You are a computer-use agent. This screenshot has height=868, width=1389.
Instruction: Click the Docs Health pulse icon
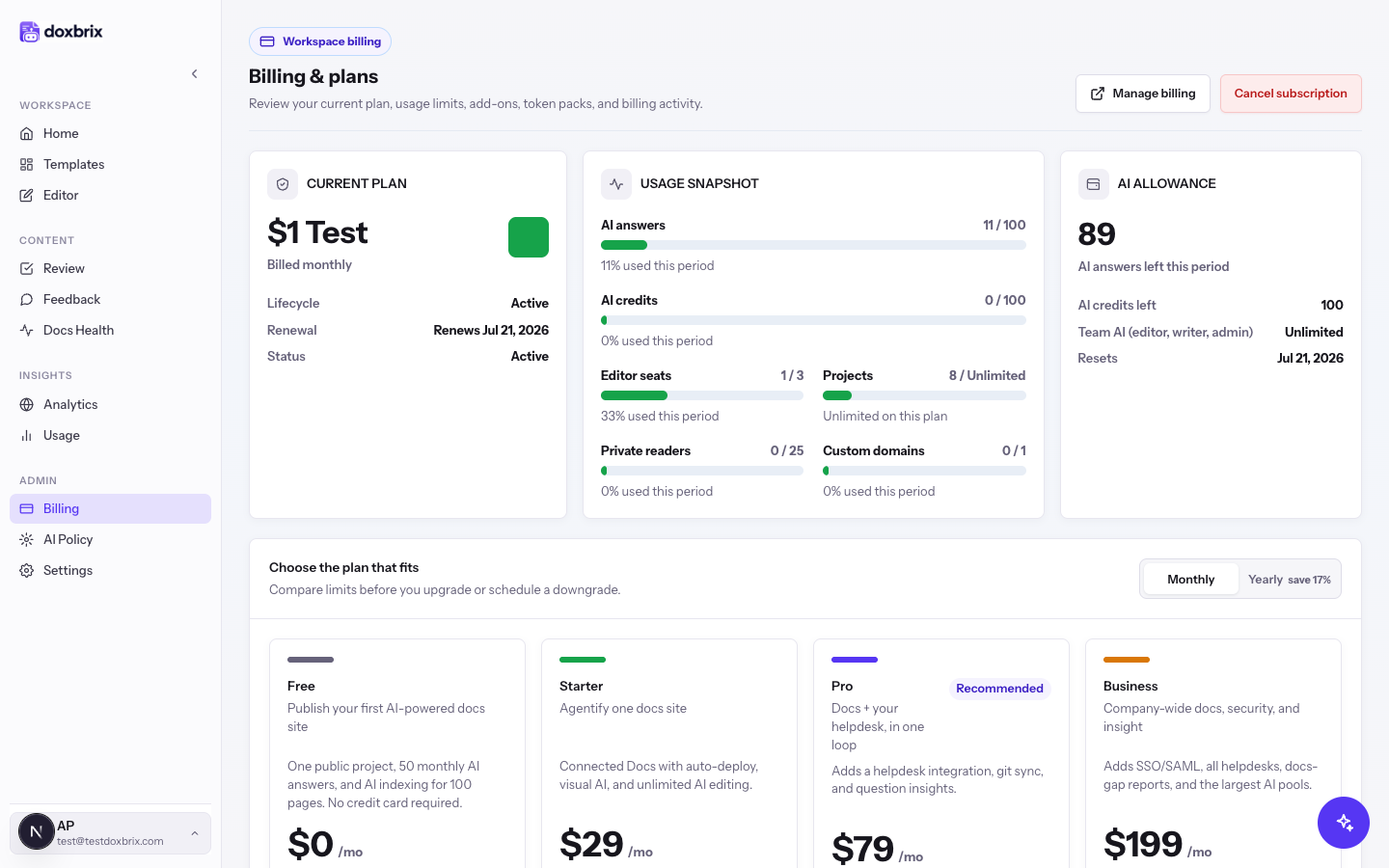click(27, 330)
